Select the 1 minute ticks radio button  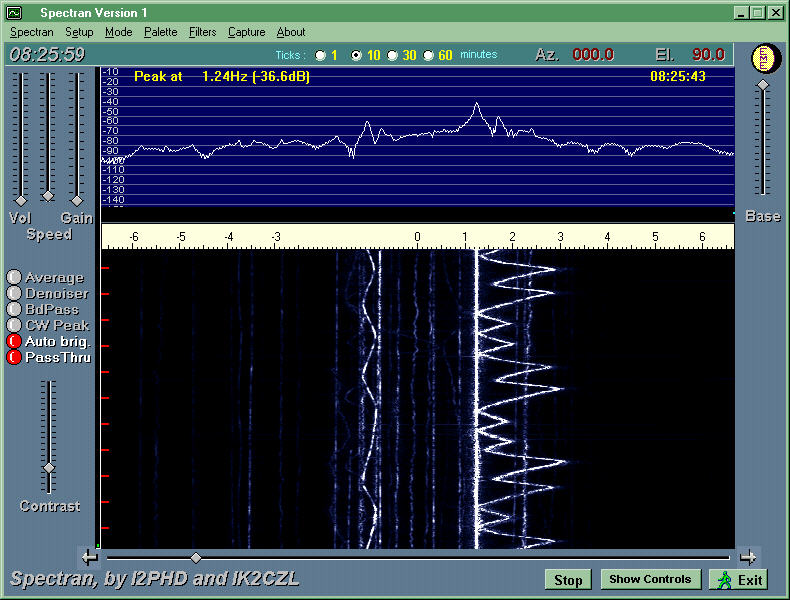[x=320, y=56]
